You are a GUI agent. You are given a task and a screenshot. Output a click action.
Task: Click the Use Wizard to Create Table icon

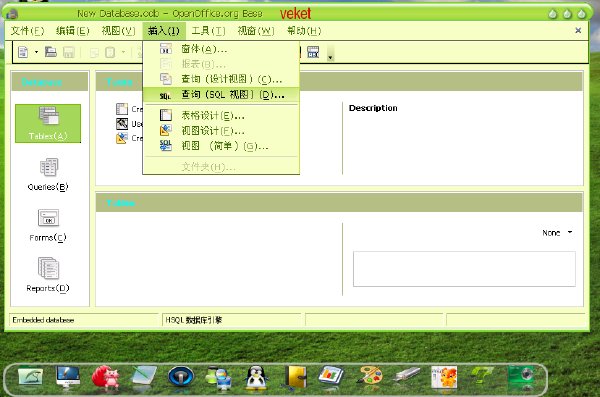pyautogui.click(x=122, y=123)
